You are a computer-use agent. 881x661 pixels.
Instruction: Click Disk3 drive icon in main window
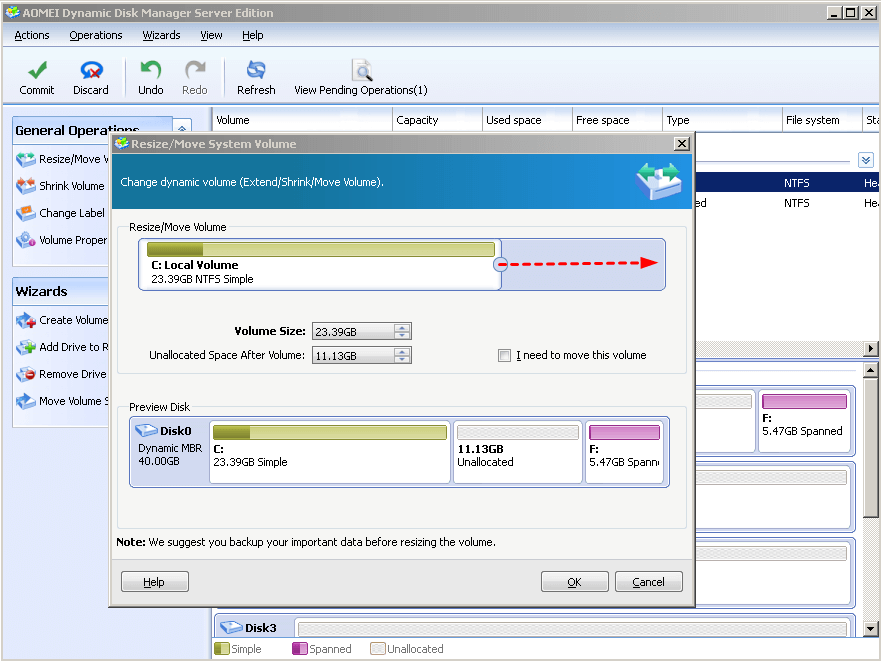coord(230,627)
